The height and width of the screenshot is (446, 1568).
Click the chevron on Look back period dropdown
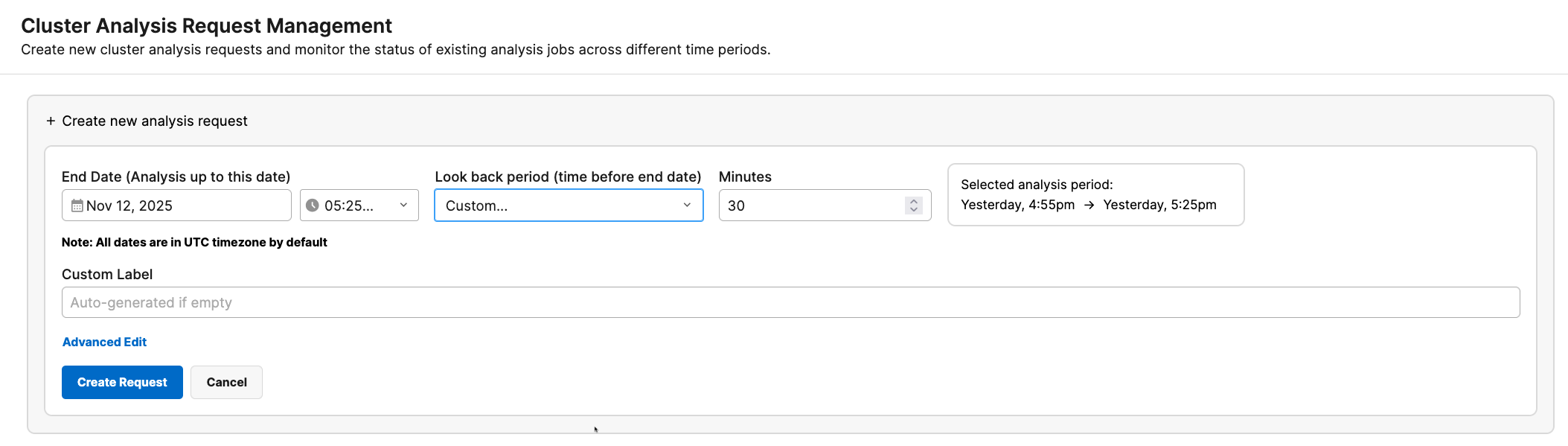click(687, 206)
